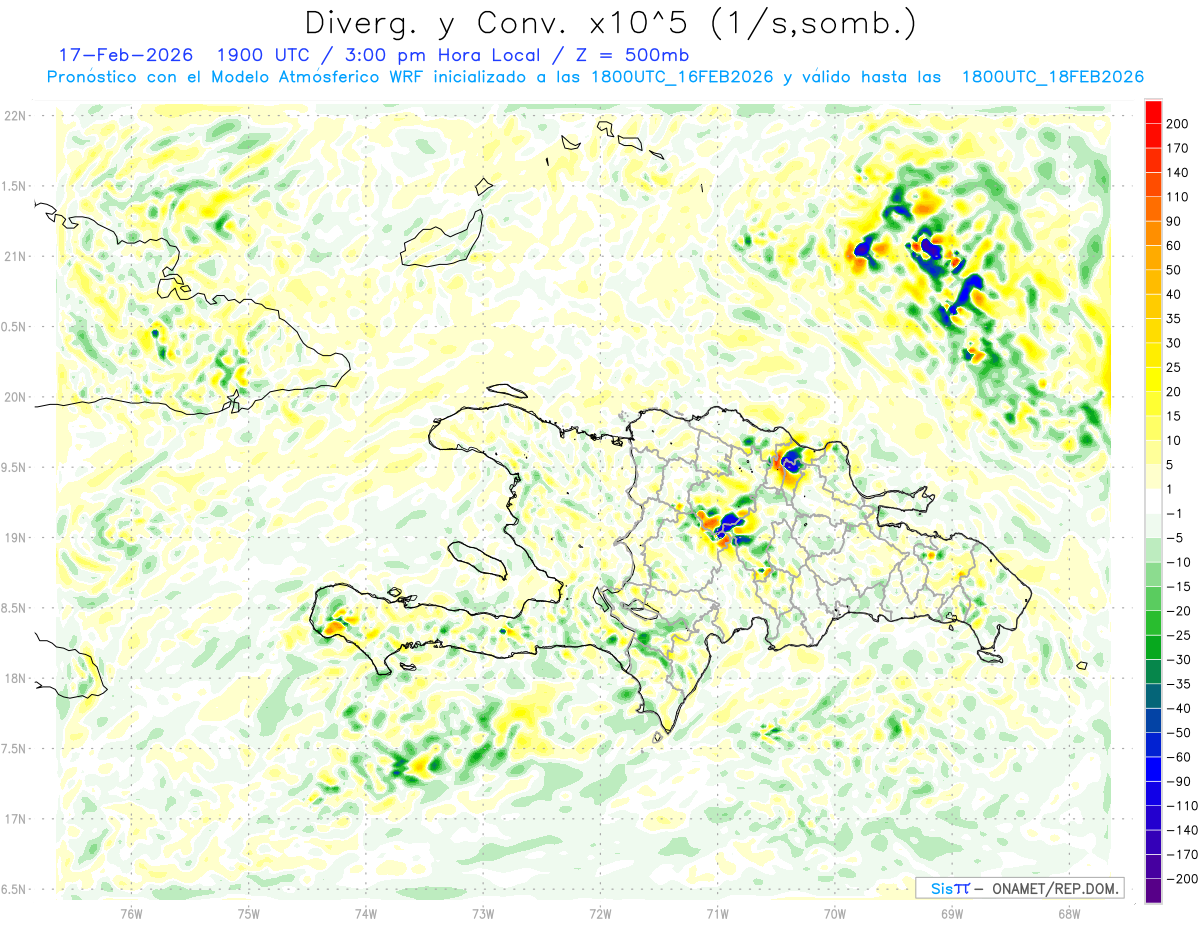Click the colorbar value '-200'
Viewport: 1200px width, 927px height.
pos(1184,879)
